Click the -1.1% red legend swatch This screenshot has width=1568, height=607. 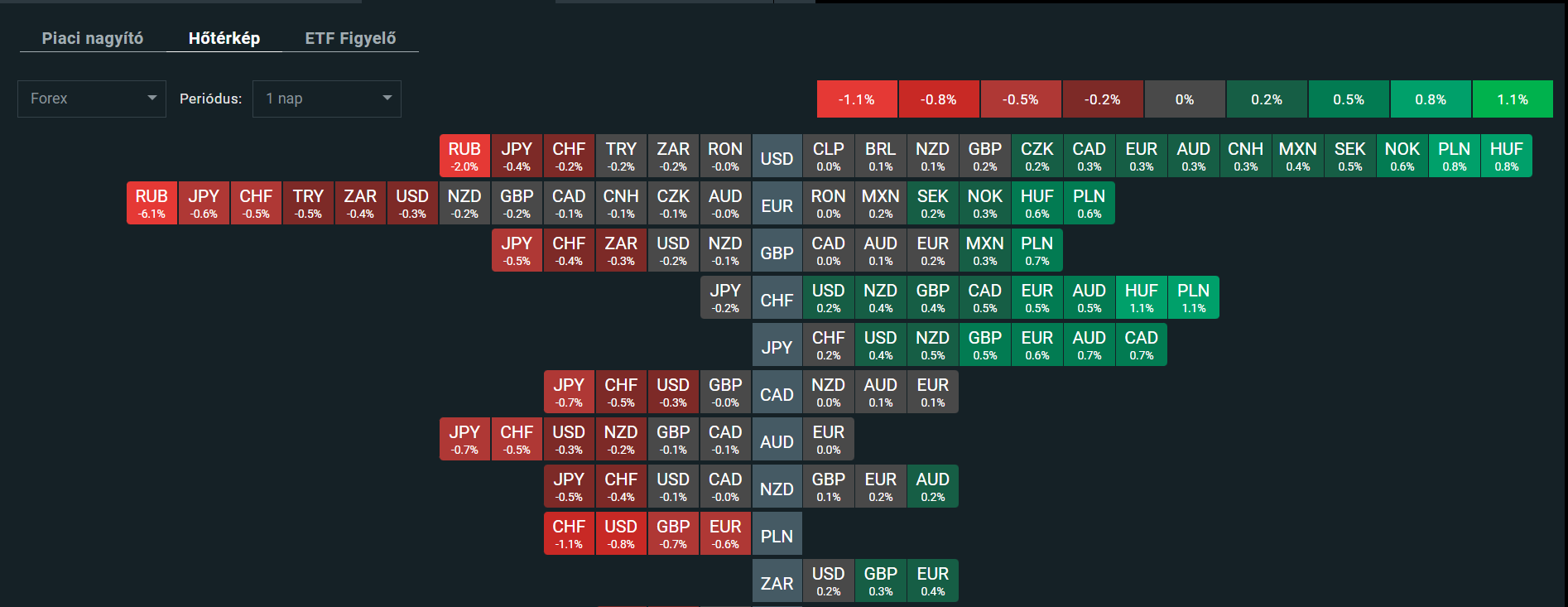tap(857, 99)
